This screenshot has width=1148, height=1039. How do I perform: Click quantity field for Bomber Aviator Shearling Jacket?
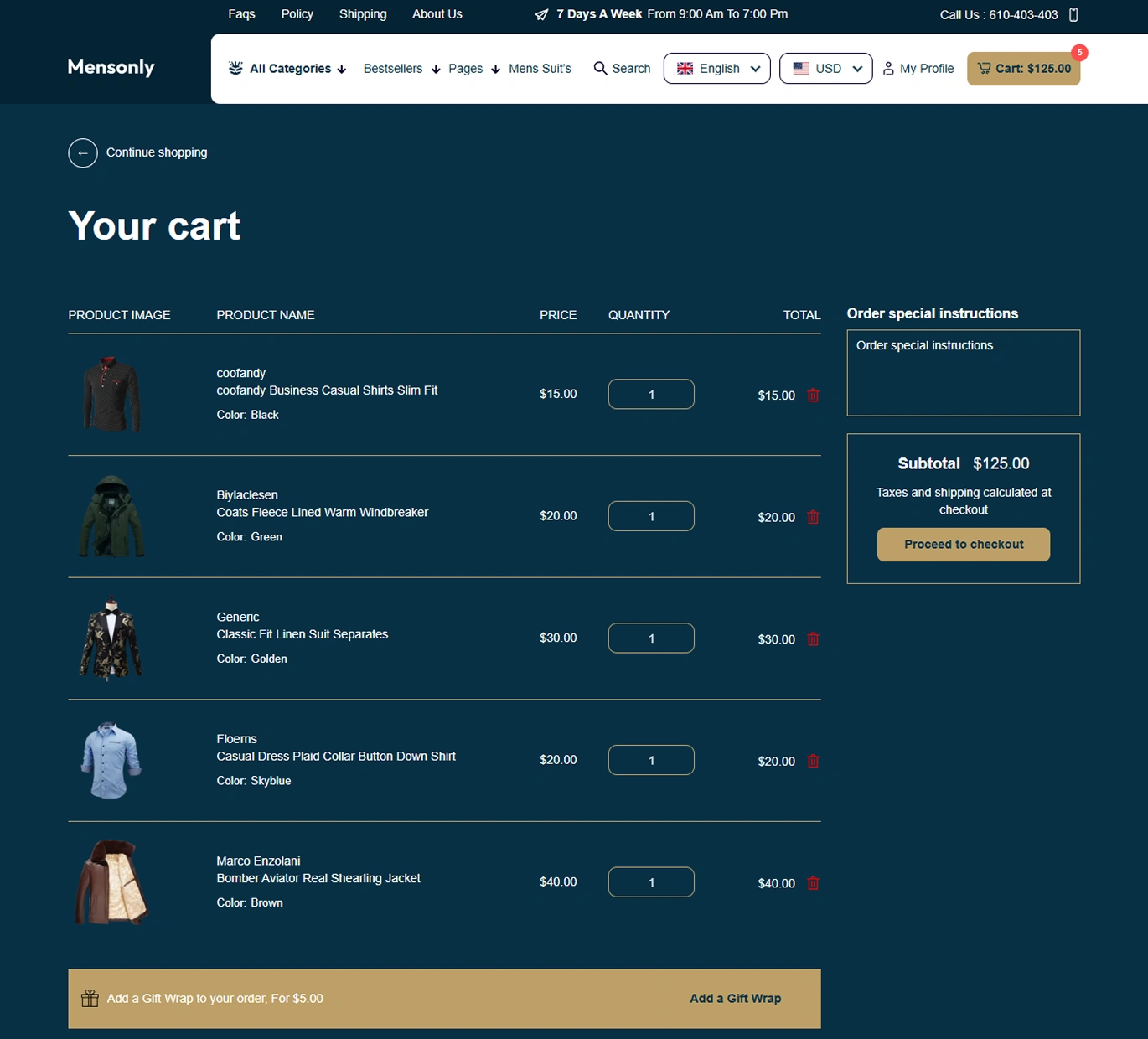click(x=651, y=881)
